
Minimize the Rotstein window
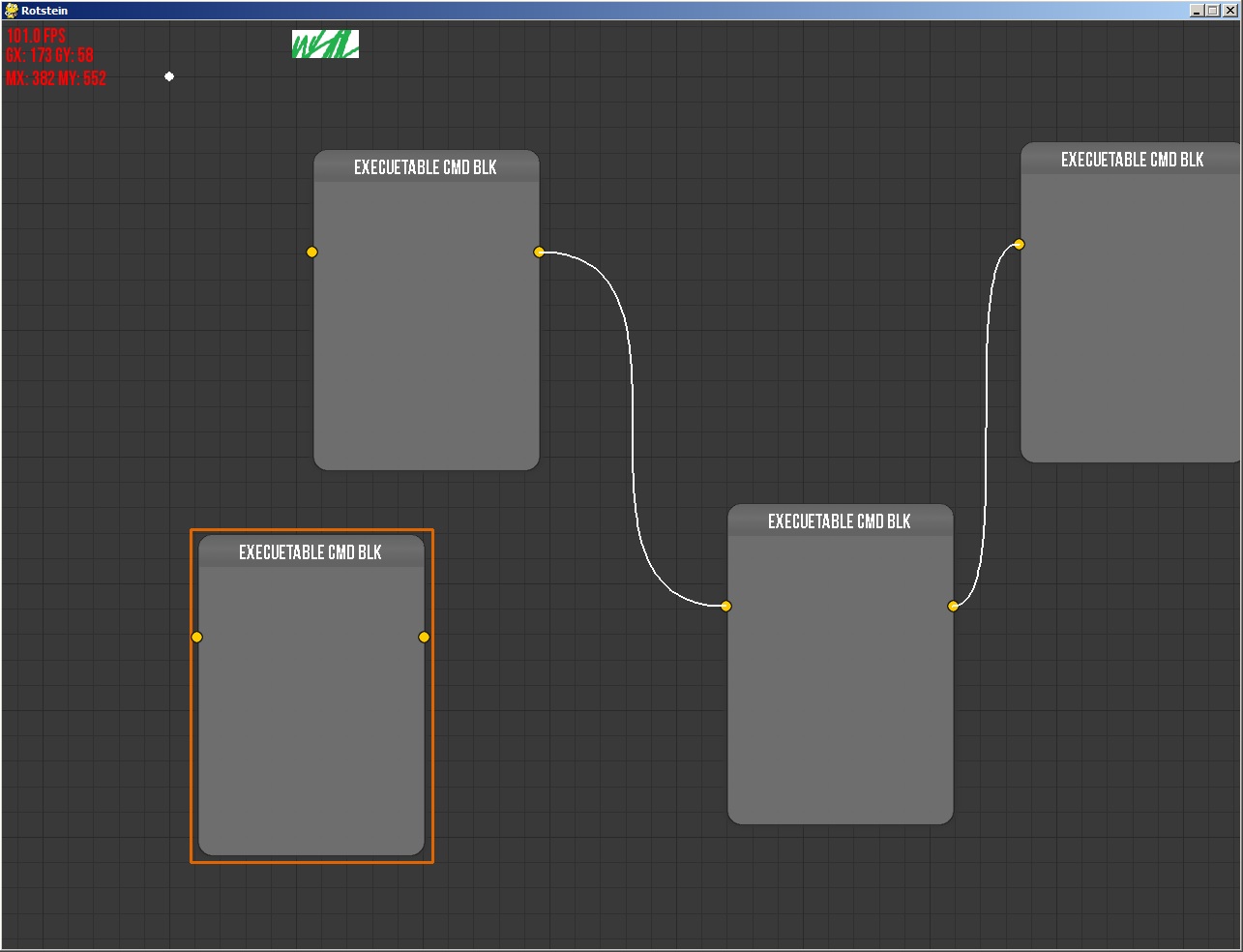[x=1197, y=11]
